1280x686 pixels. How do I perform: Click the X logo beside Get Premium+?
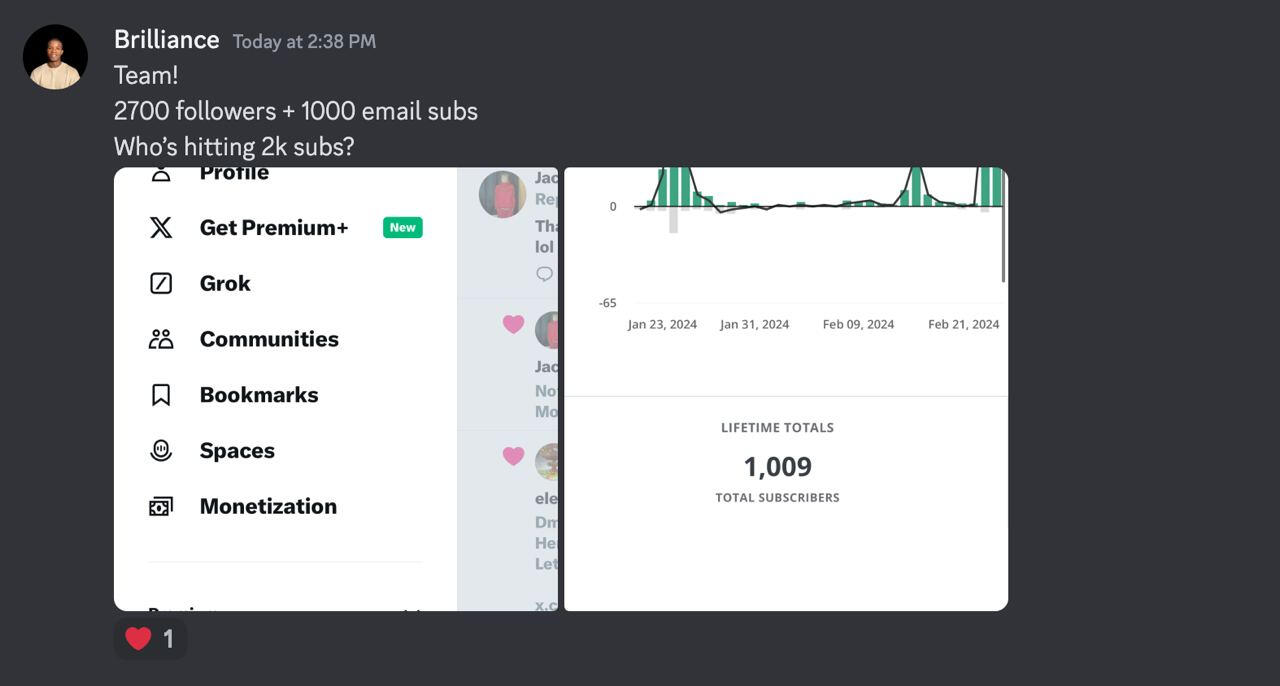(161, 227)
